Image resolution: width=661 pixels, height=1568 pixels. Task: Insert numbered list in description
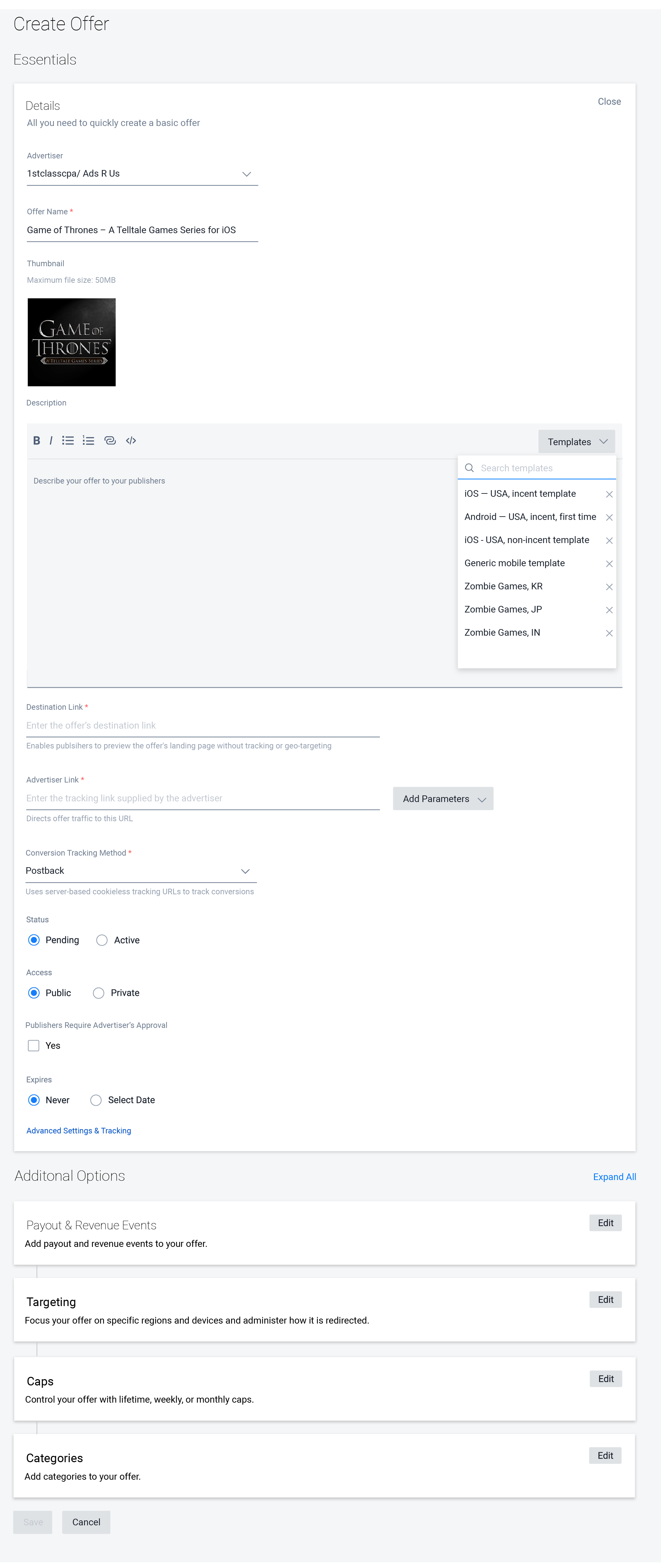(x=89, y=441)
